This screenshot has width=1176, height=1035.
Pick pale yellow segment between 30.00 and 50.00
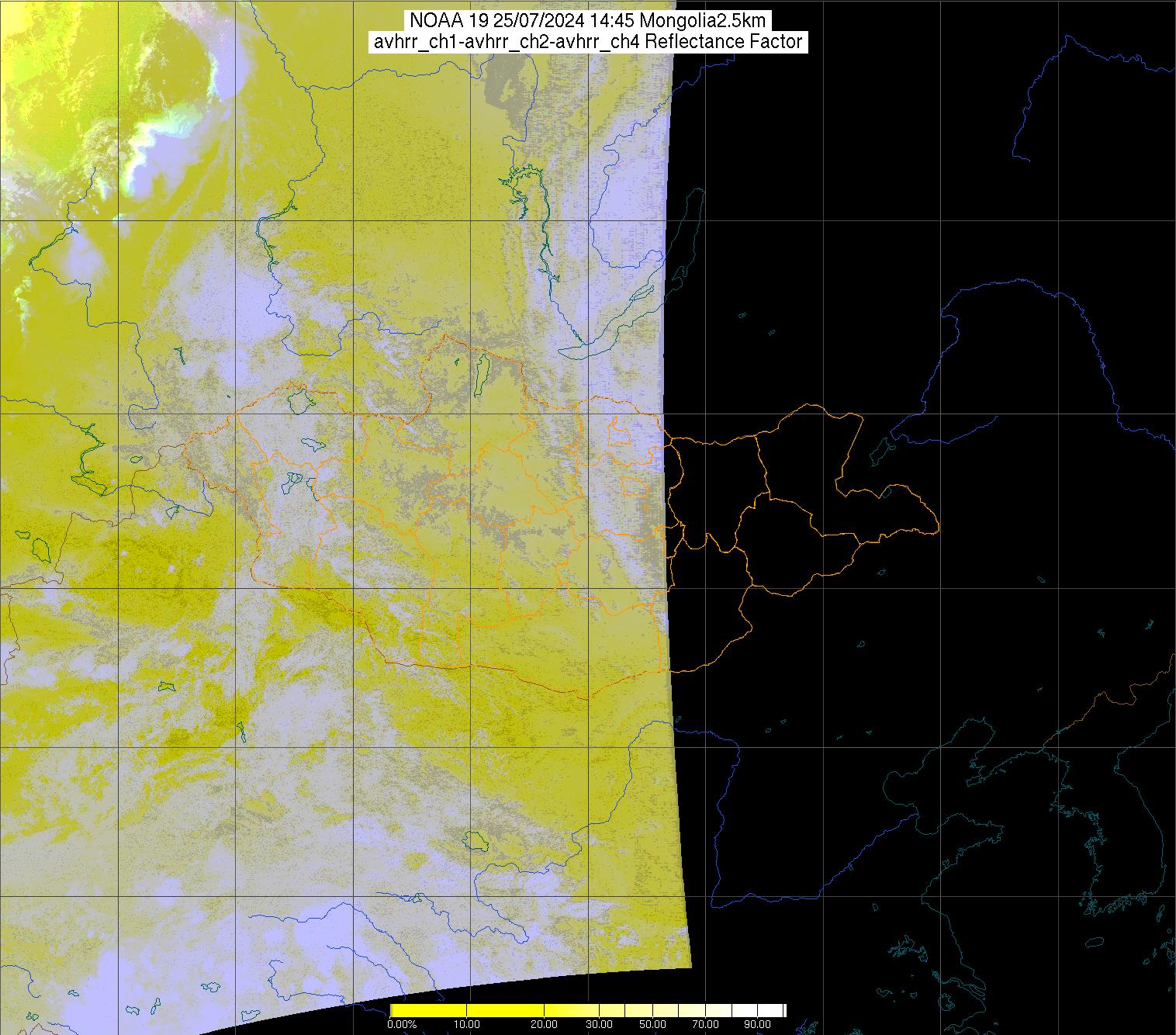pos(627,1009)
